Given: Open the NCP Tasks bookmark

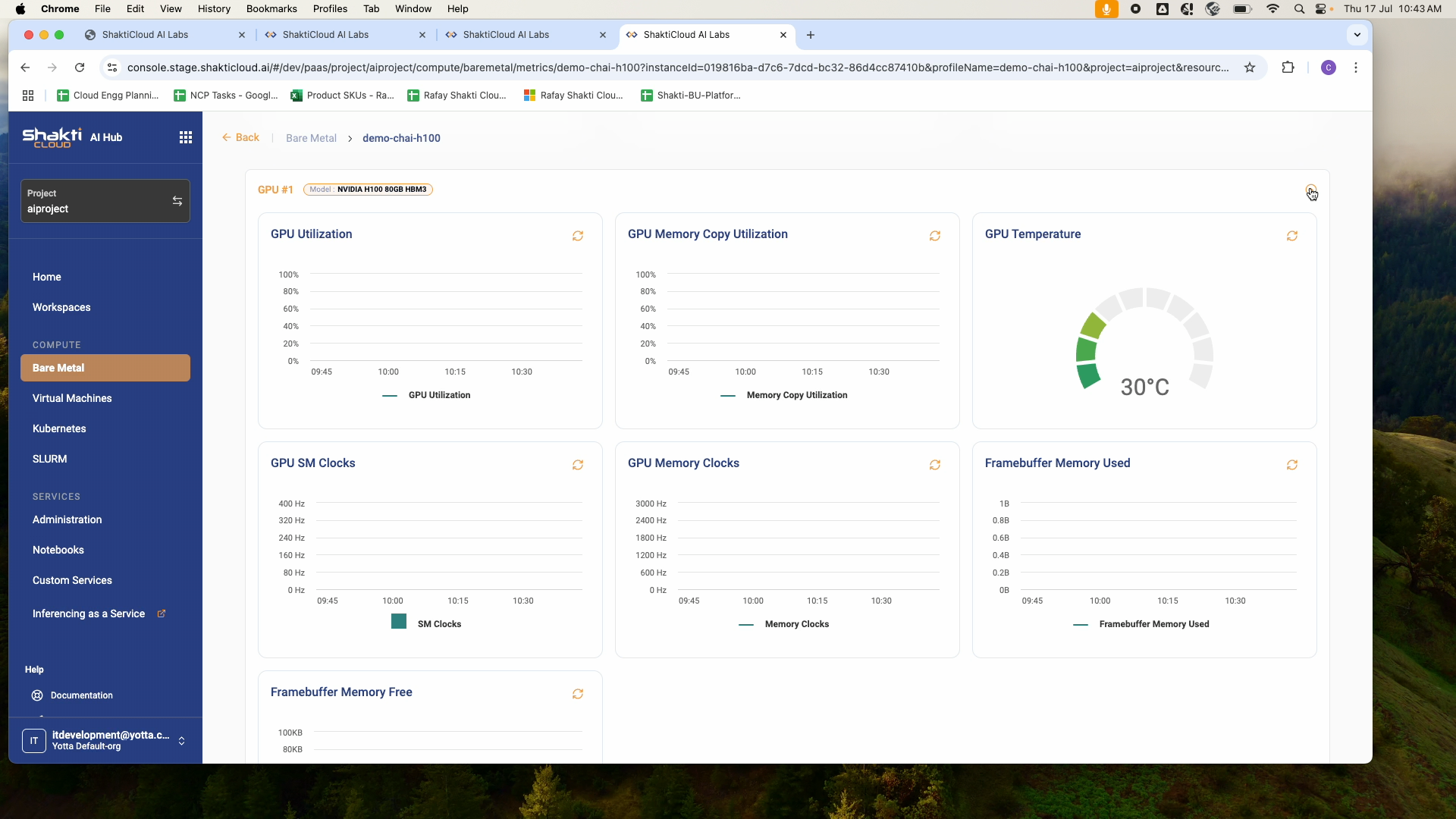Looking at the screenshot, I should 226,96.
